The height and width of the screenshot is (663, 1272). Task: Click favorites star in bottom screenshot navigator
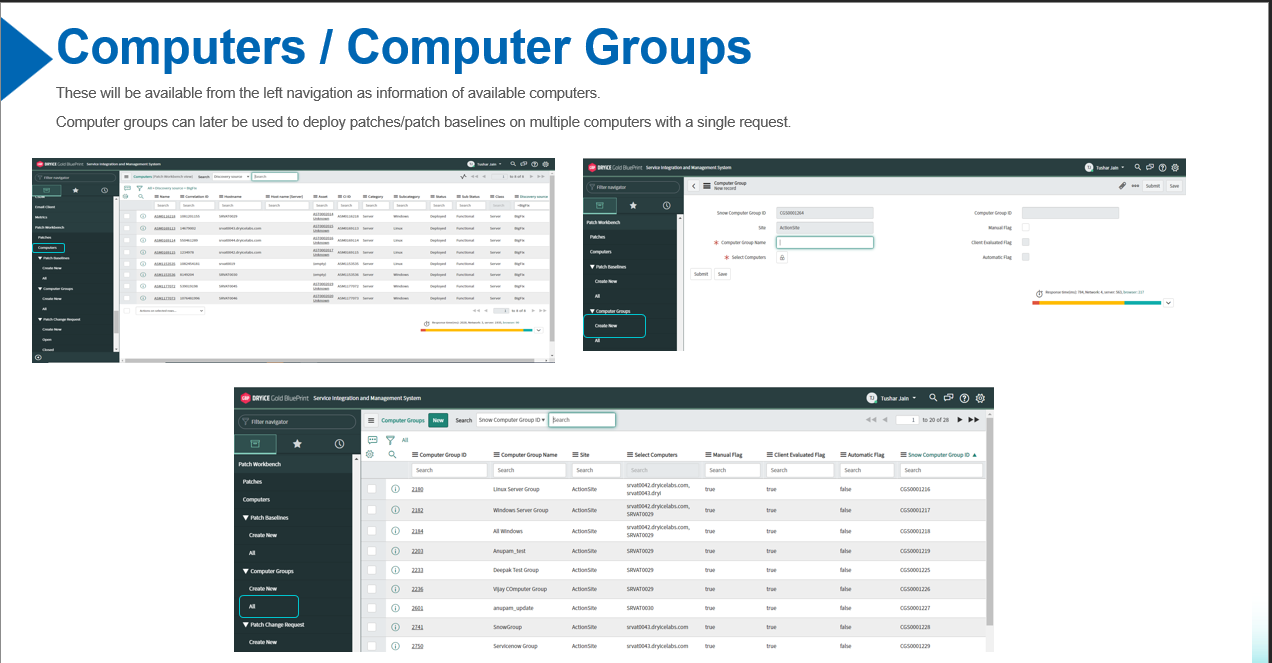tap(297, 444)
